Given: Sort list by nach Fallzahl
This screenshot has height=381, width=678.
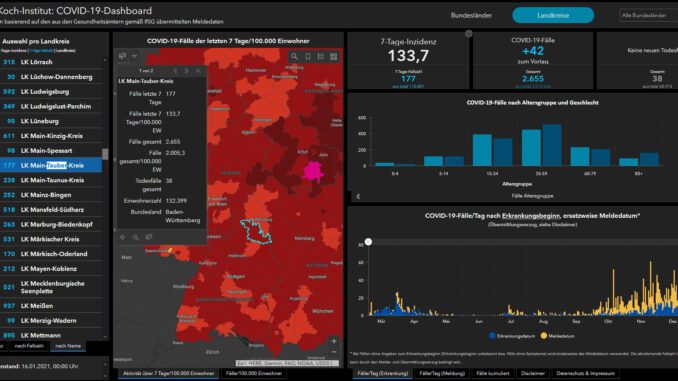Looking at the screenshot, I should 29,346.
